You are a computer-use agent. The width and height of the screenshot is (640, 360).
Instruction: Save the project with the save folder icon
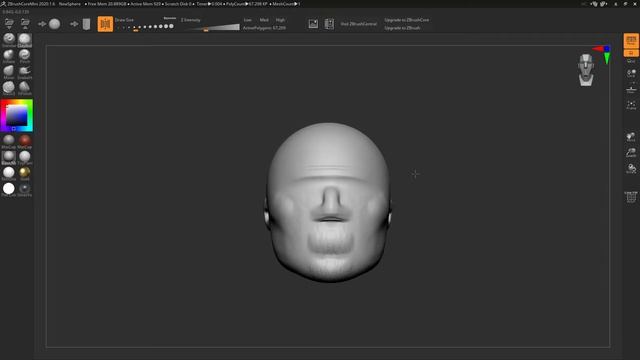point(25,23)
